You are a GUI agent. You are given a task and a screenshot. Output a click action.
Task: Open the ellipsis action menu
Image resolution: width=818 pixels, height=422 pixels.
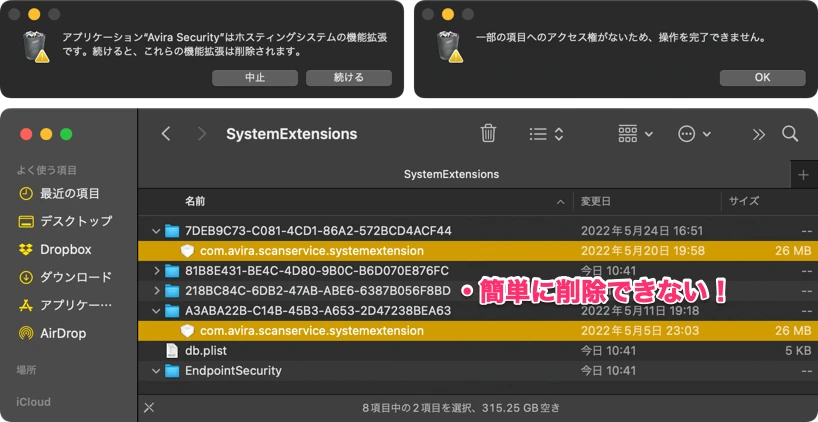[694, 133]
